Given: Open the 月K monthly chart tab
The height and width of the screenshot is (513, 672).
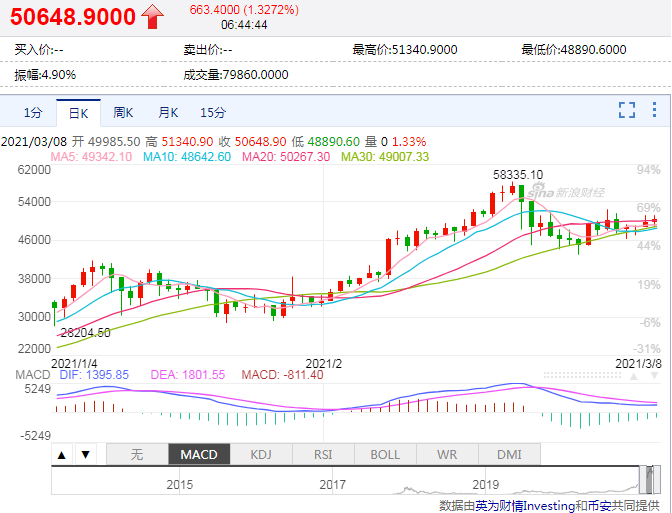Looking at the screenshot, I should 168,113.
